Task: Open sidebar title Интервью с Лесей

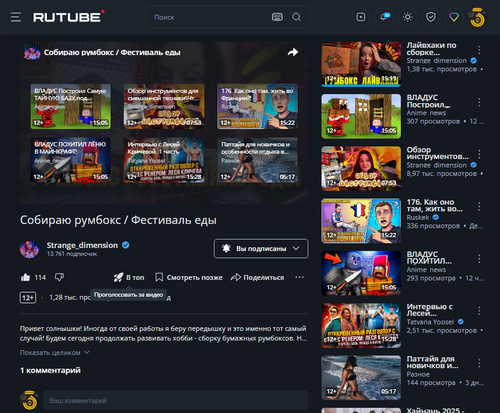Action: pos(430,310)
